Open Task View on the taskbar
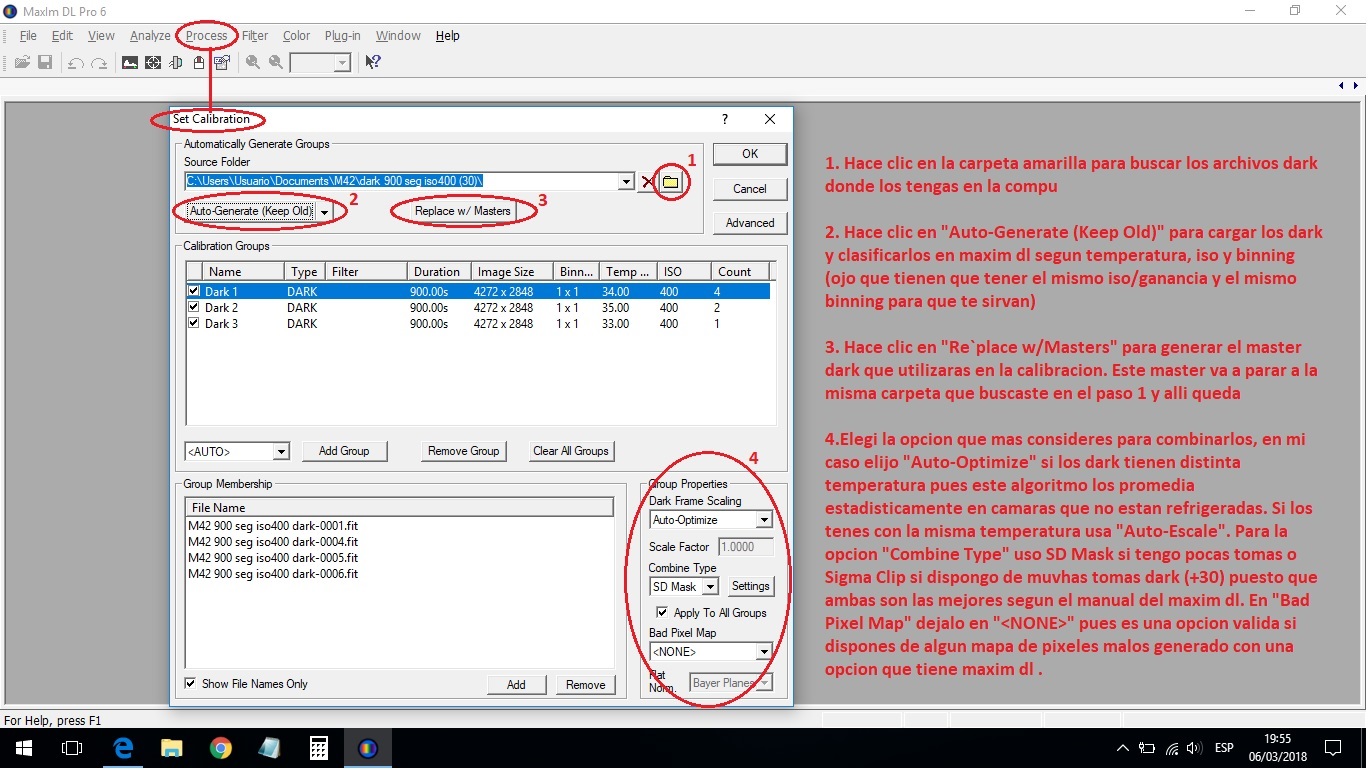Screen dimensions: 1369x770 (72, 748)
